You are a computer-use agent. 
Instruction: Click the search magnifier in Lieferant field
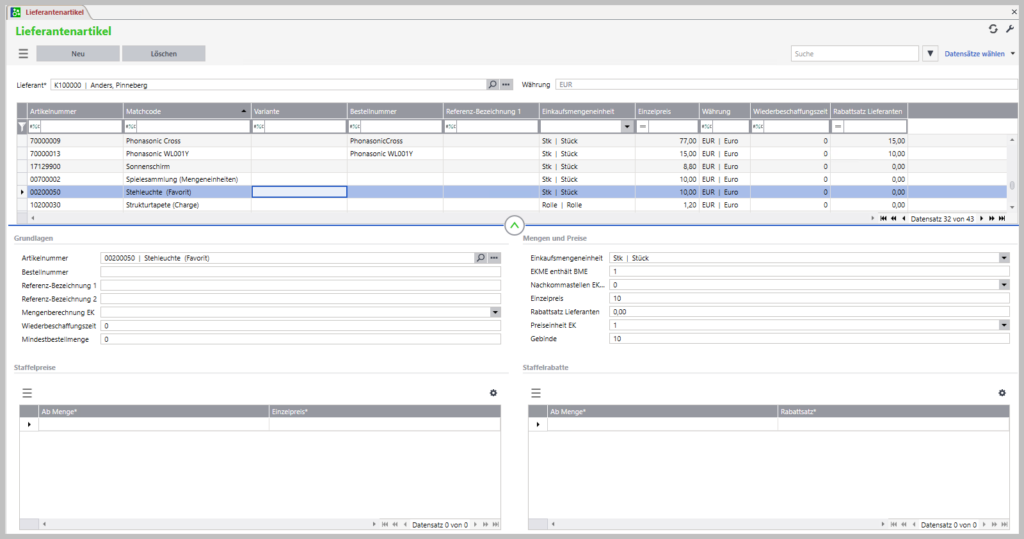pyautogui.click(x=491, y=85)
